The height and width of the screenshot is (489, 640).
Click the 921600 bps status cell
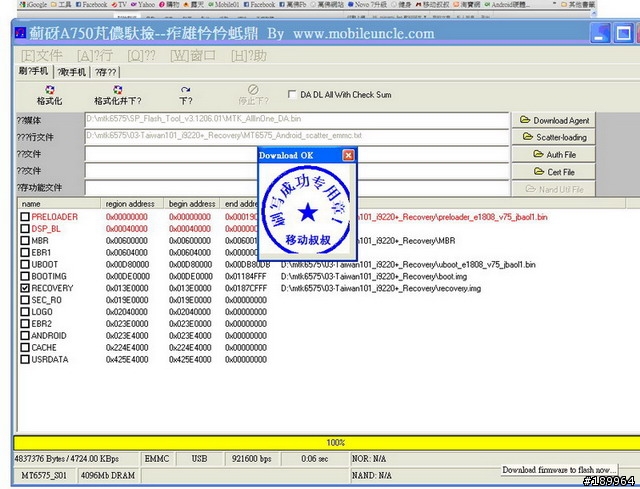[251, 459]
